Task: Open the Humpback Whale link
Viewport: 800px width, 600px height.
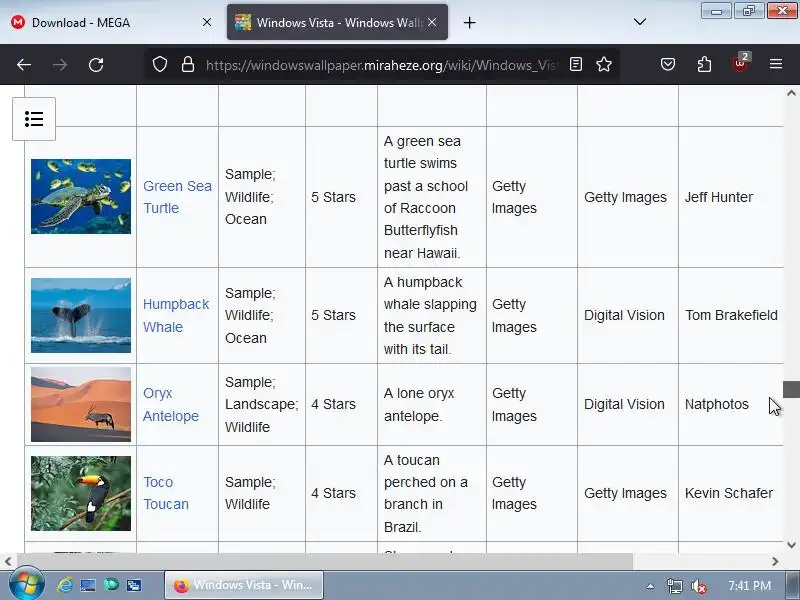Action: [176, 315]
